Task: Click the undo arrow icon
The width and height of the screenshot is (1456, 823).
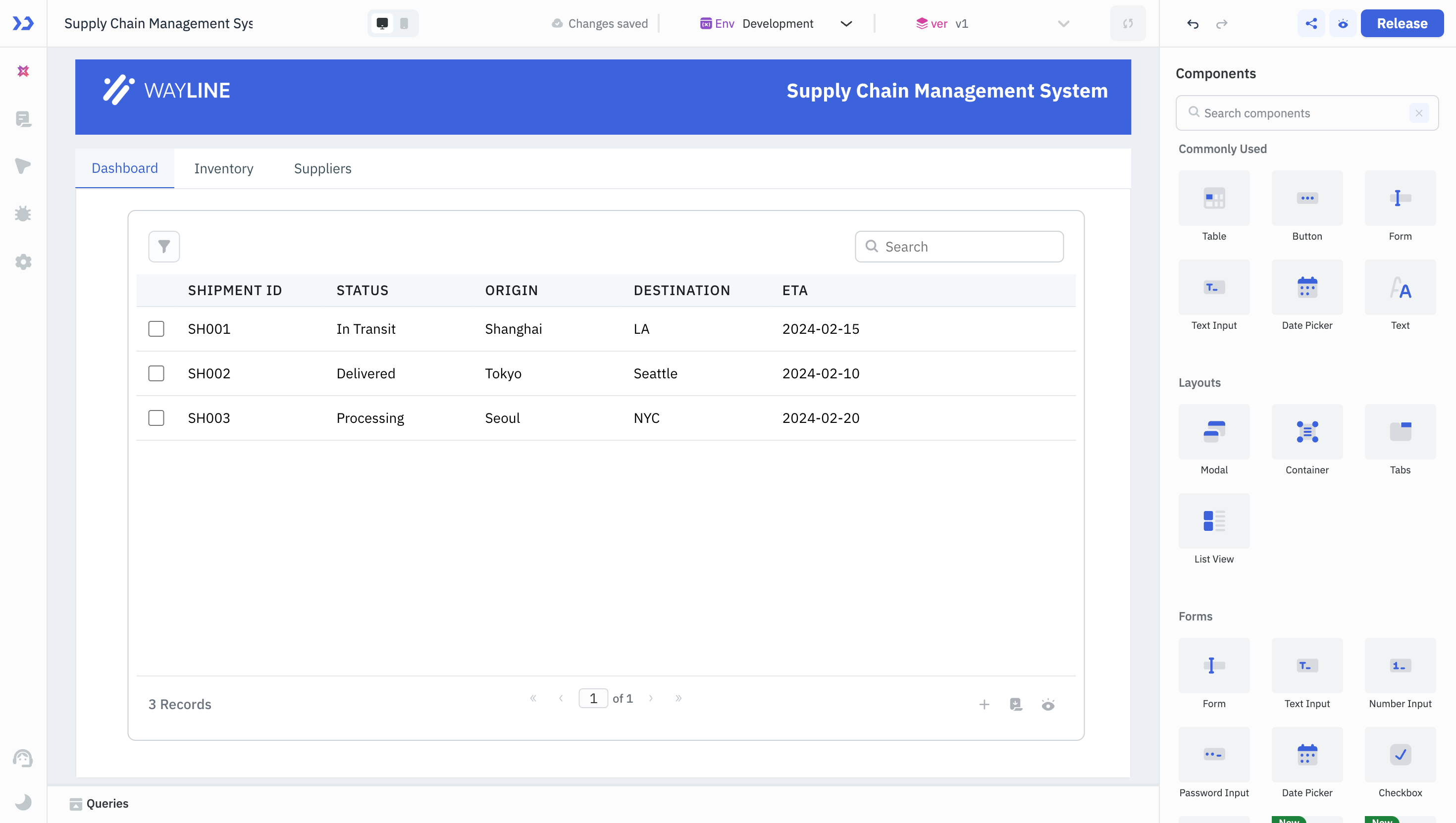Action: [x=1193, y=23]
